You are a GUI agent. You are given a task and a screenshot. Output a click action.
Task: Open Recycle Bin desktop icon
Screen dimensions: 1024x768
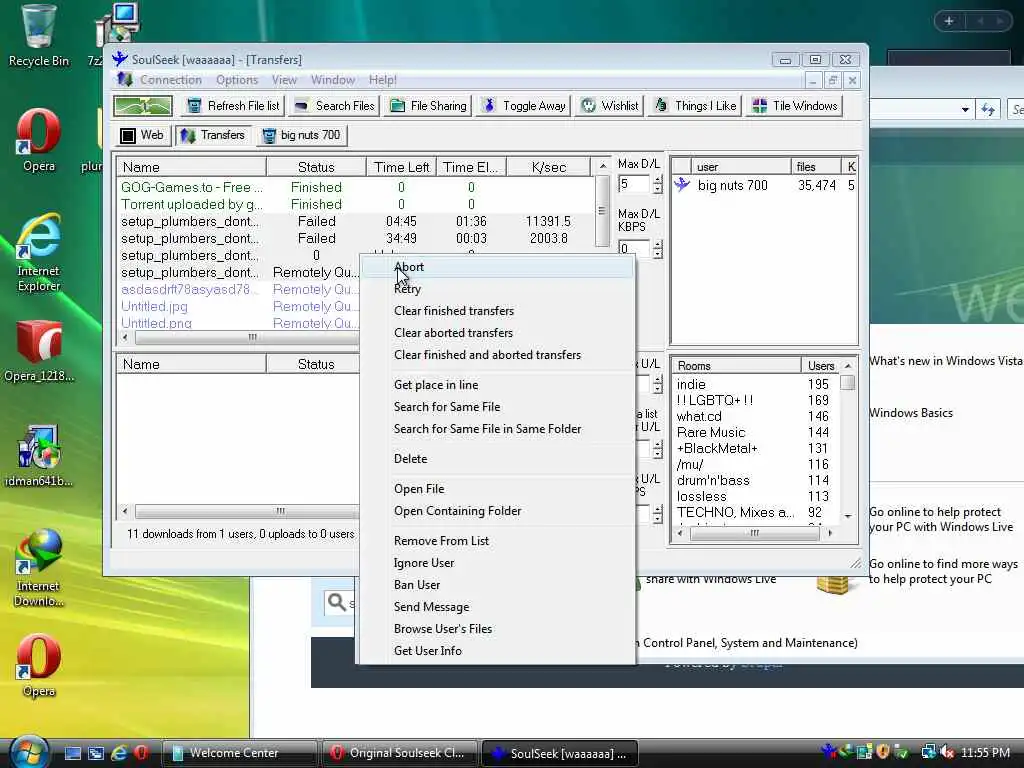pos(38,36)
